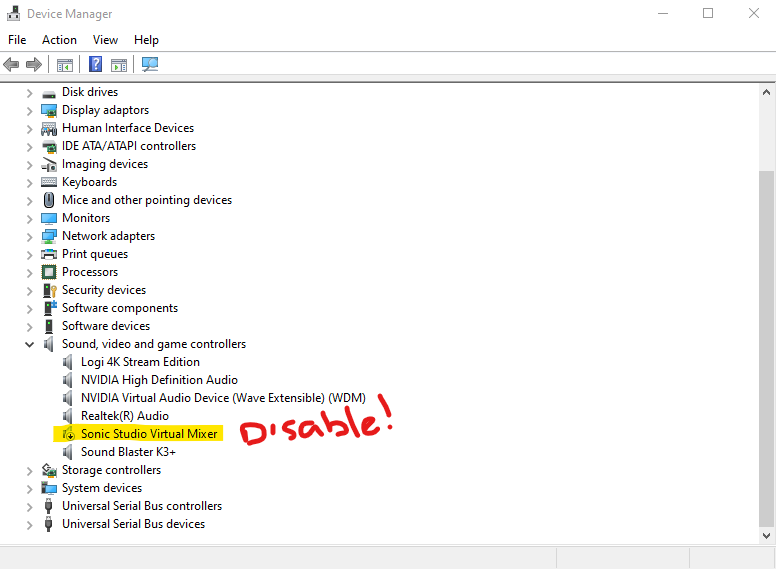Click the IDE ATA/ATAPI controllers icon
Image resolution: width=776 pixels, height=569 pixels.
coord(49,146)
